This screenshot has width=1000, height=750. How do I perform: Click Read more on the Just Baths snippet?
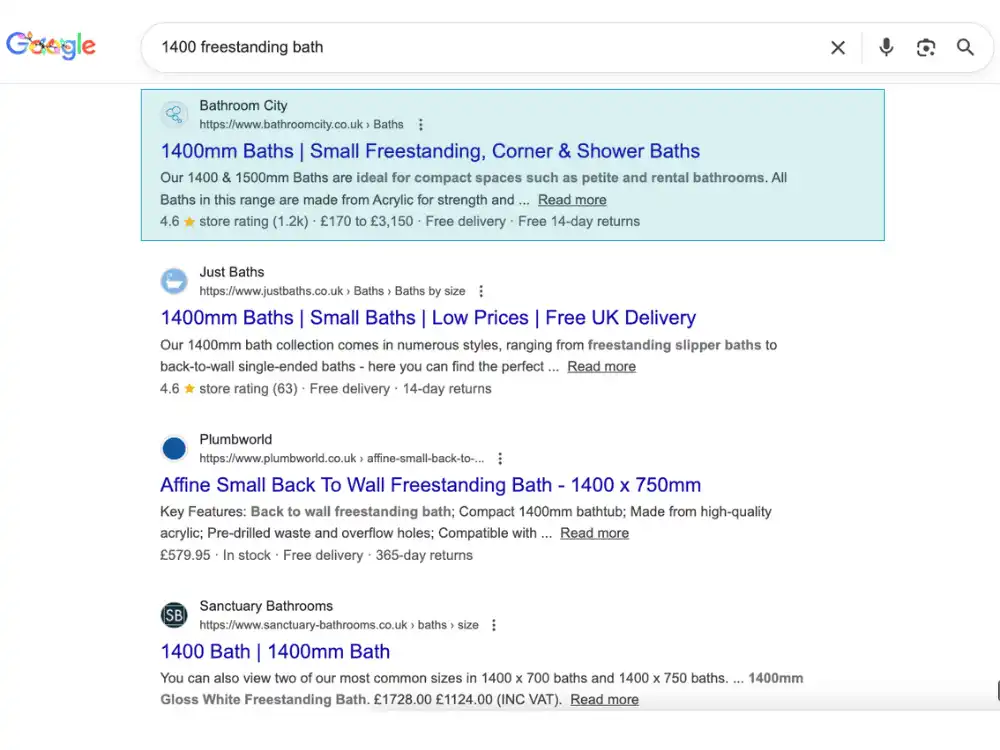click(601, 366)
